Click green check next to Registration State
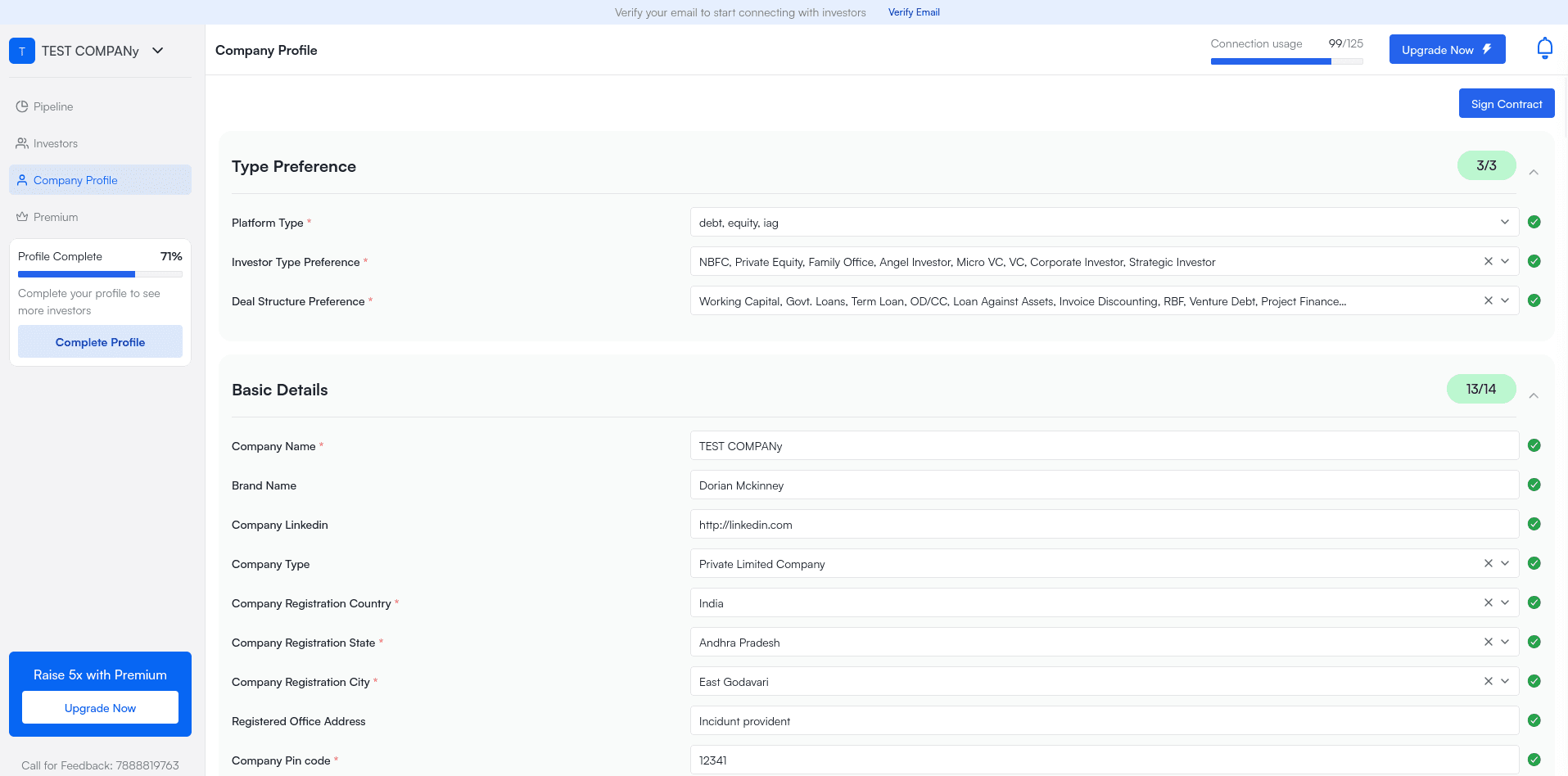This screenshot has width=1568, height=776. pos(1534,642)
